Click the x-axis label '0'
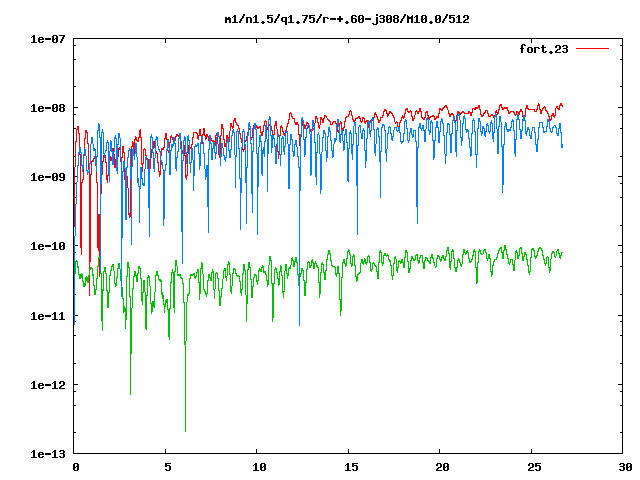This screenshot has height=480, width=640. click(76, 467)
